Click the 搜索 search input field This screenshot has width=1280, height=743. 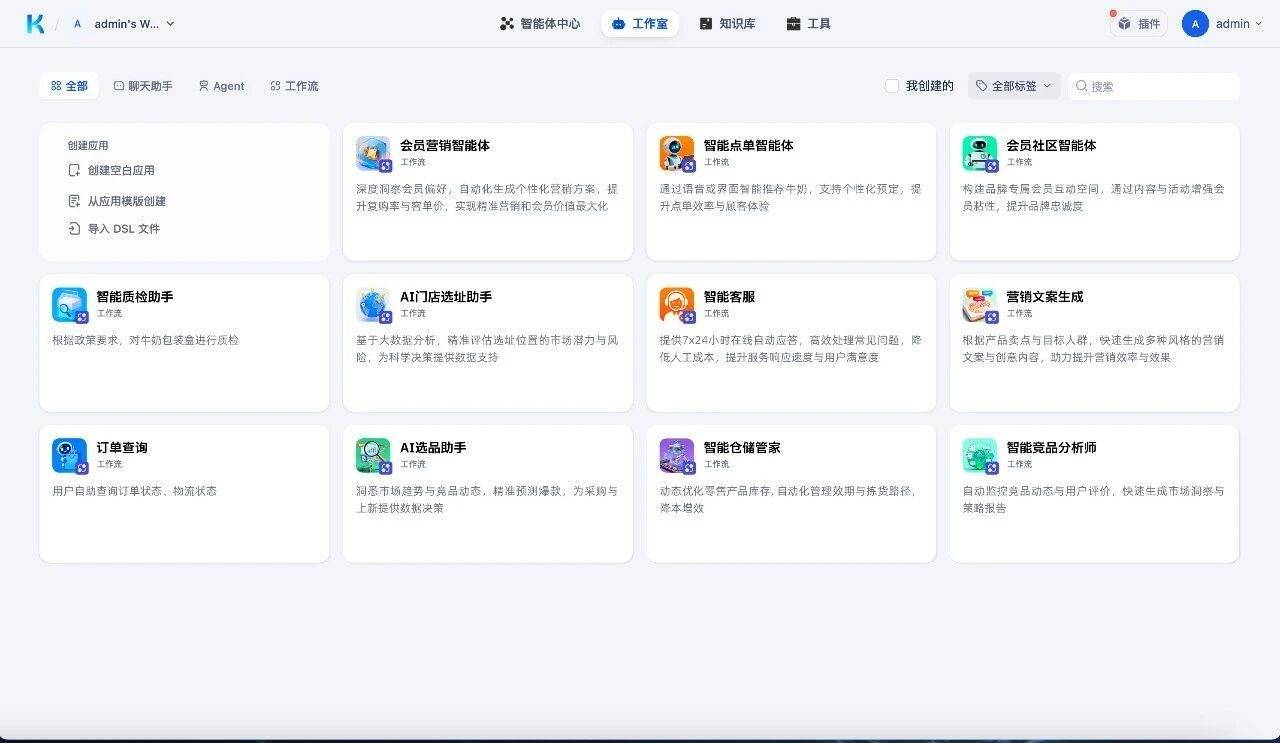1160,86
